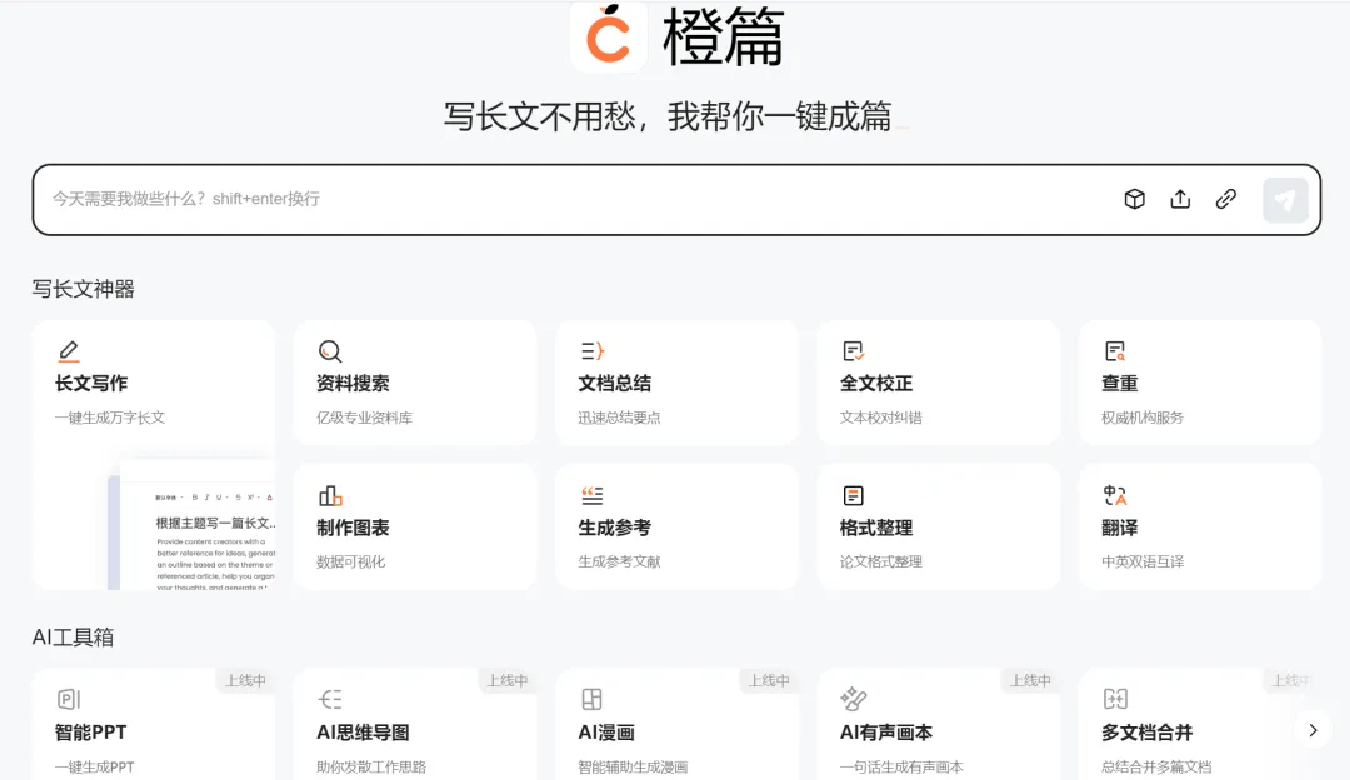Click the upload file icon in the input box
Screen dimensions: 1350x780
[x=1180, y=199]
